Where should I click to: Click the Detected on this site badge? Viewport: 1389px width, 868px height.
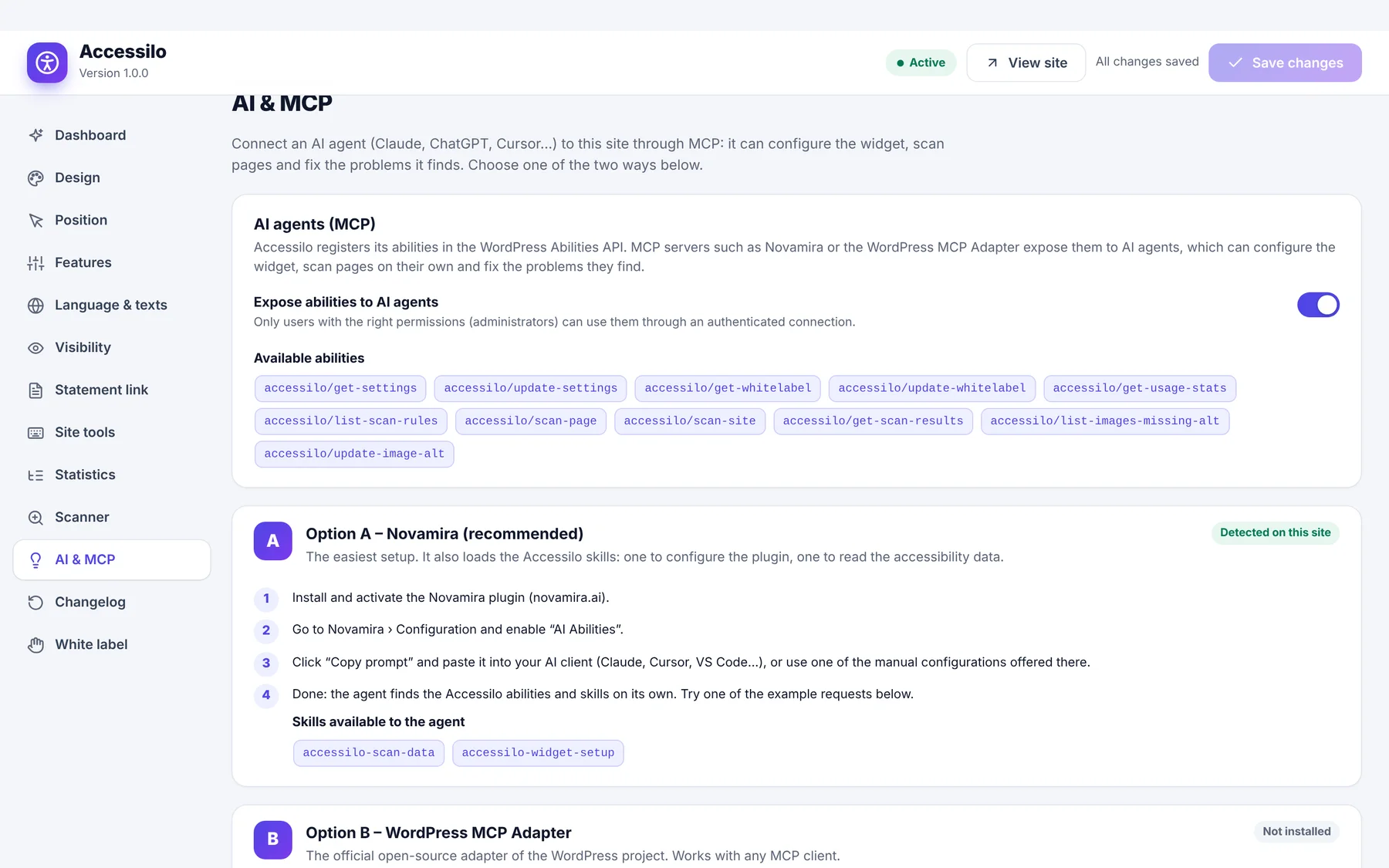(1275, 532)
